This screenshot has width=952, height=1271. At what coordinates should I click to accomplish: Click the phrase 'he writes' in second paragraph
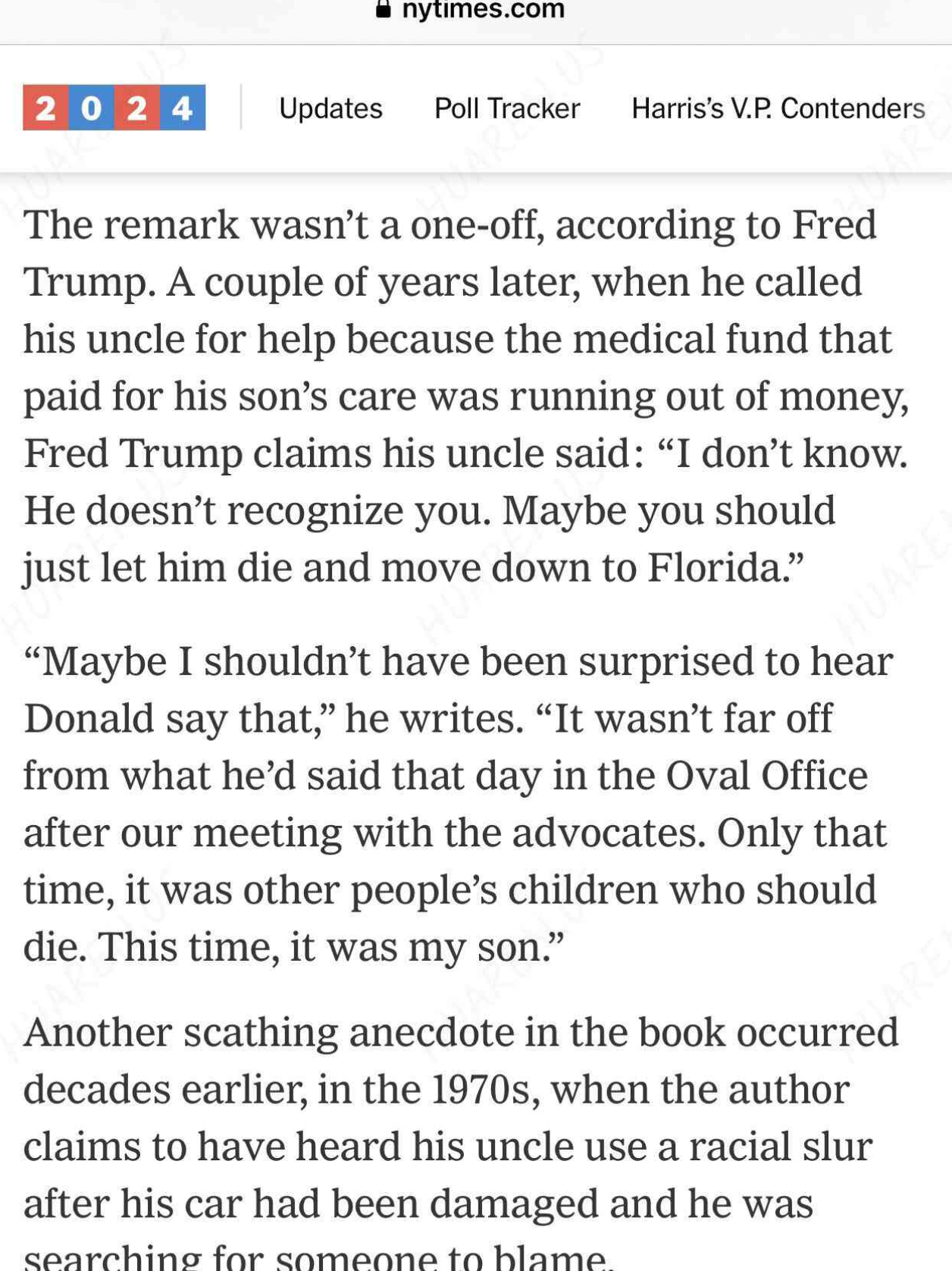point(434,718)
